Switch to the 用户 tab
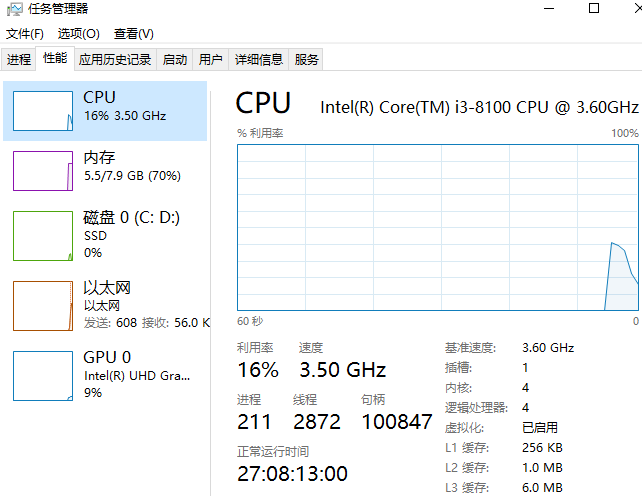 point(211,60)
